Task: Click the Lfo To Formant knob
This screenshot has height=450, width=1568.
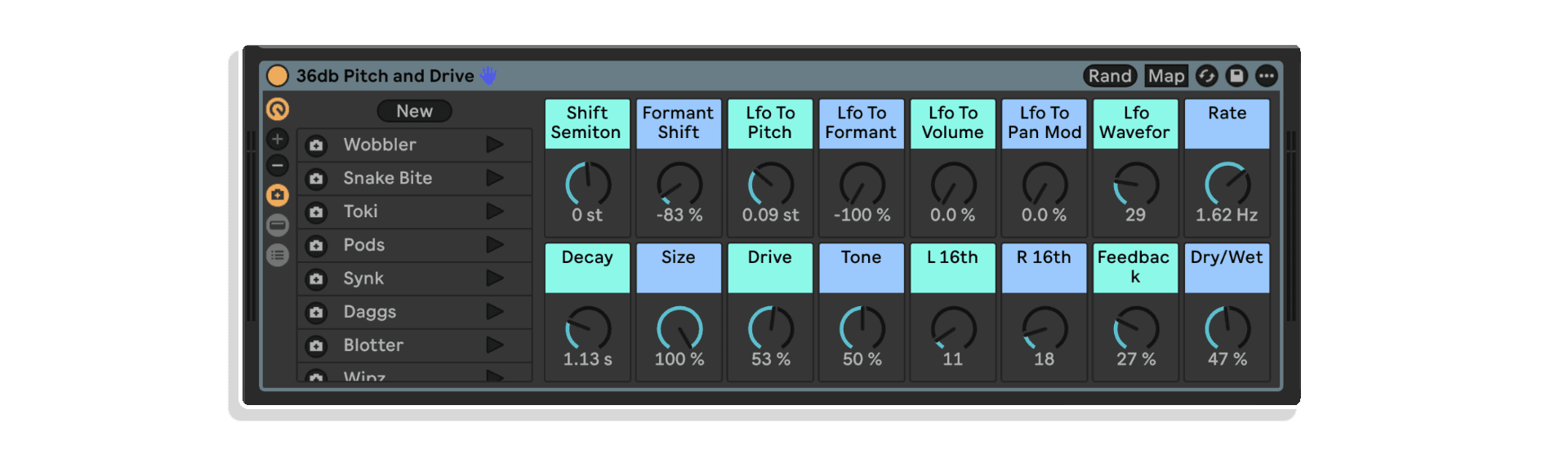Action: pos(862,184)
